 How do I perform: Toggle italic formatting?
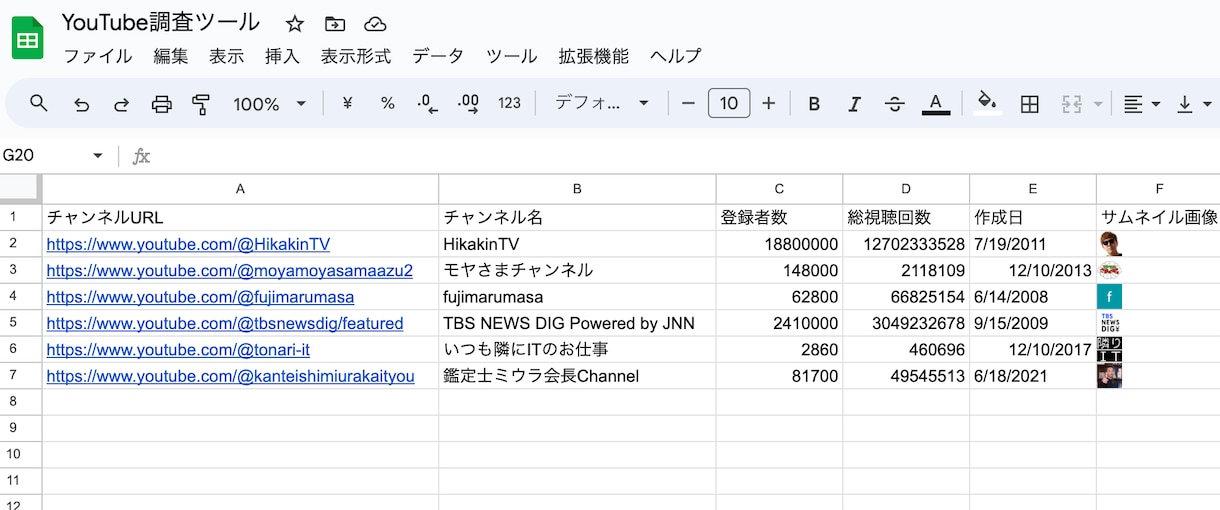854,104
